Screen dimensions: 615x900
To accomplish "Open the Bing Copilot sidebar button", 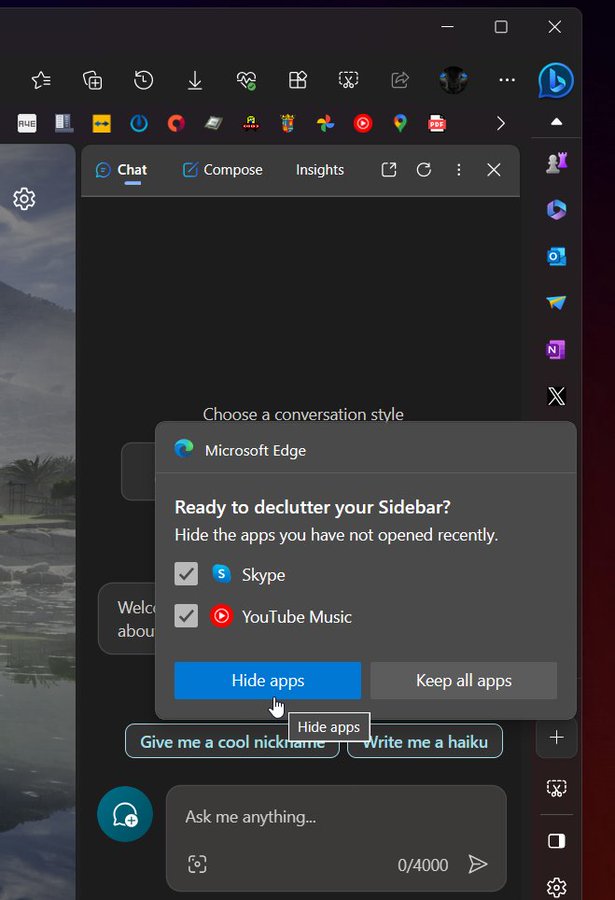I will (x=556, y=80).
